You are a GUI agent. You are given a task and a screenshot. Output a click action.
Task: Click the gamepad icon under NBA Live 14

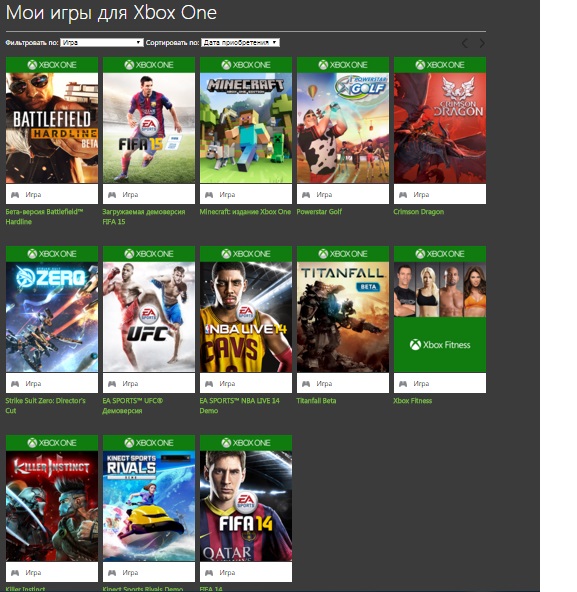pos(209,384)
